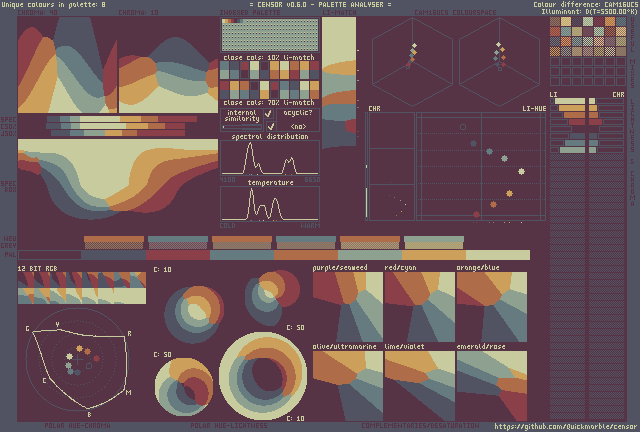Click the 'CENSOR v0.6.0 - PALETTE ANALYSER' title
The height and width of the screenshot is (432, 640).
coord(320,4)
